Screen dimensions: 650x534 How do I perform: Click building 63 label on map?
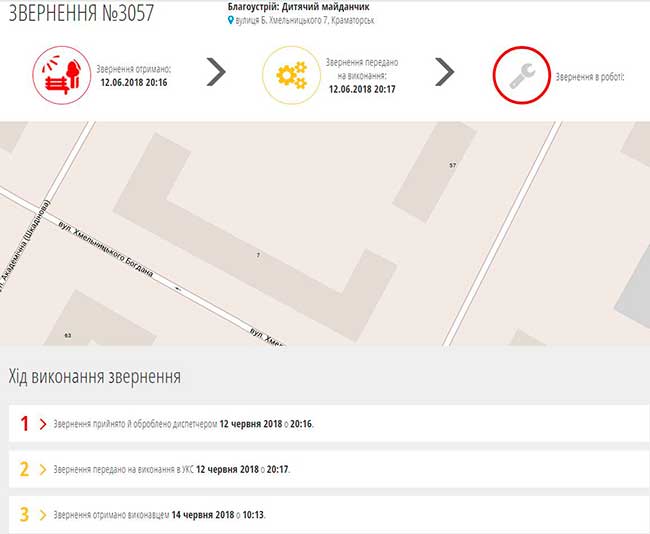(x=67, y=334)
